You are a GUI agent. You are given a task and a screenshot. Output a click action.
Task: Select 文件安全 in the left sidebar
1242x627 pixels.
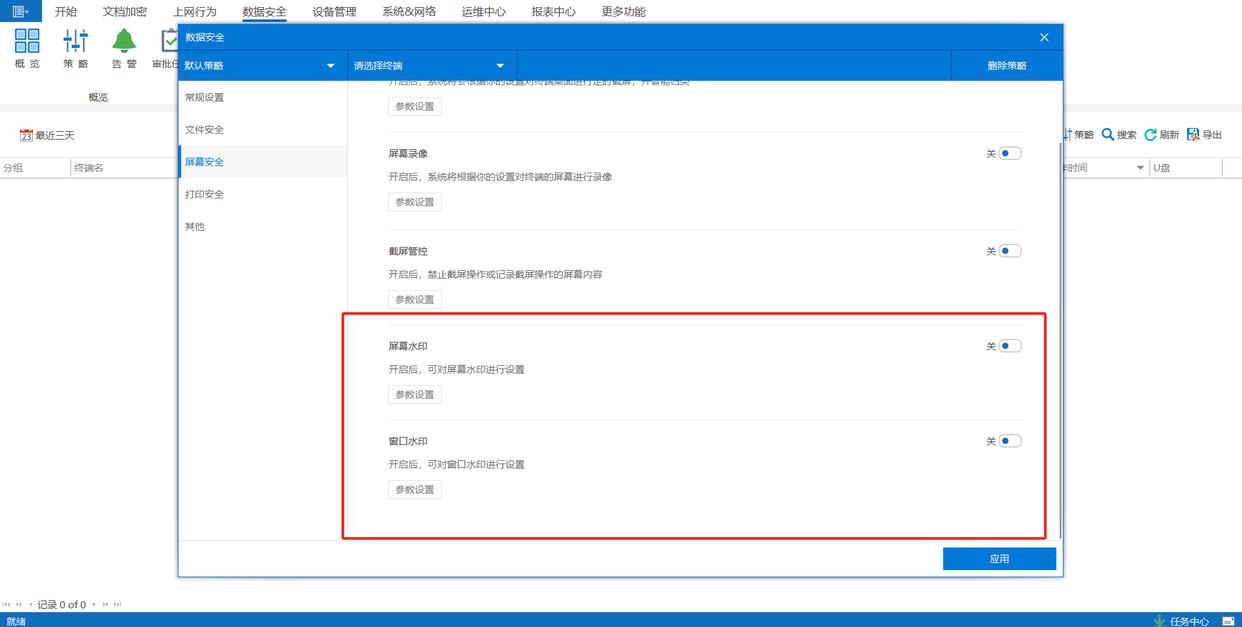pos(205,130)
